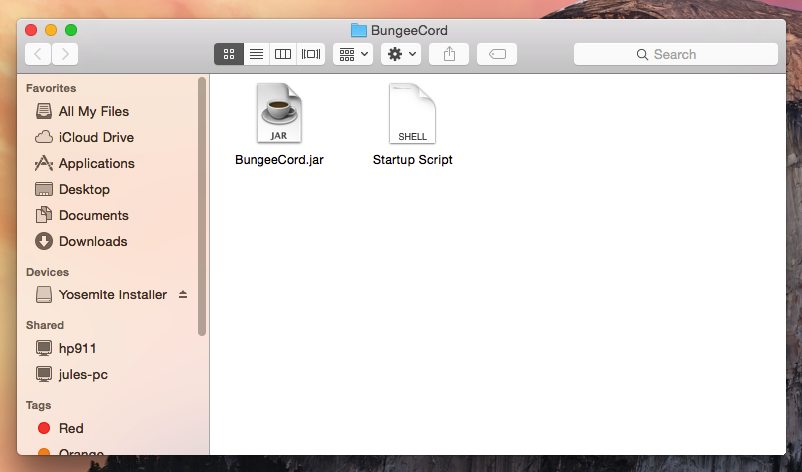Open the item arrangement dropdown
The height and width of the screenshot is (472, 802).
[353, 54]
